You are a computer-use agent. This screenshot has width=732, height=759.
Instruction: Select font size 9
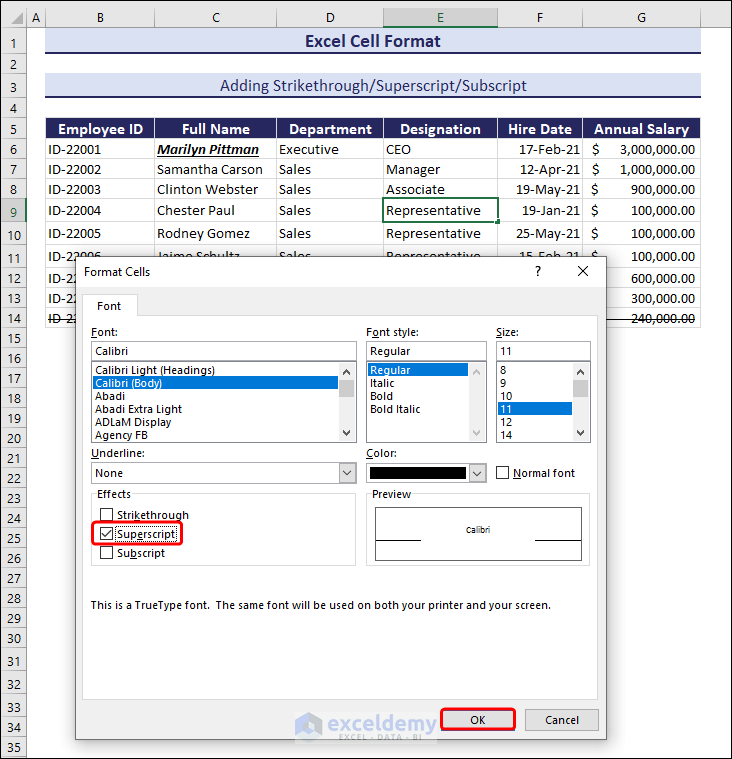click(x=535, y=383)
